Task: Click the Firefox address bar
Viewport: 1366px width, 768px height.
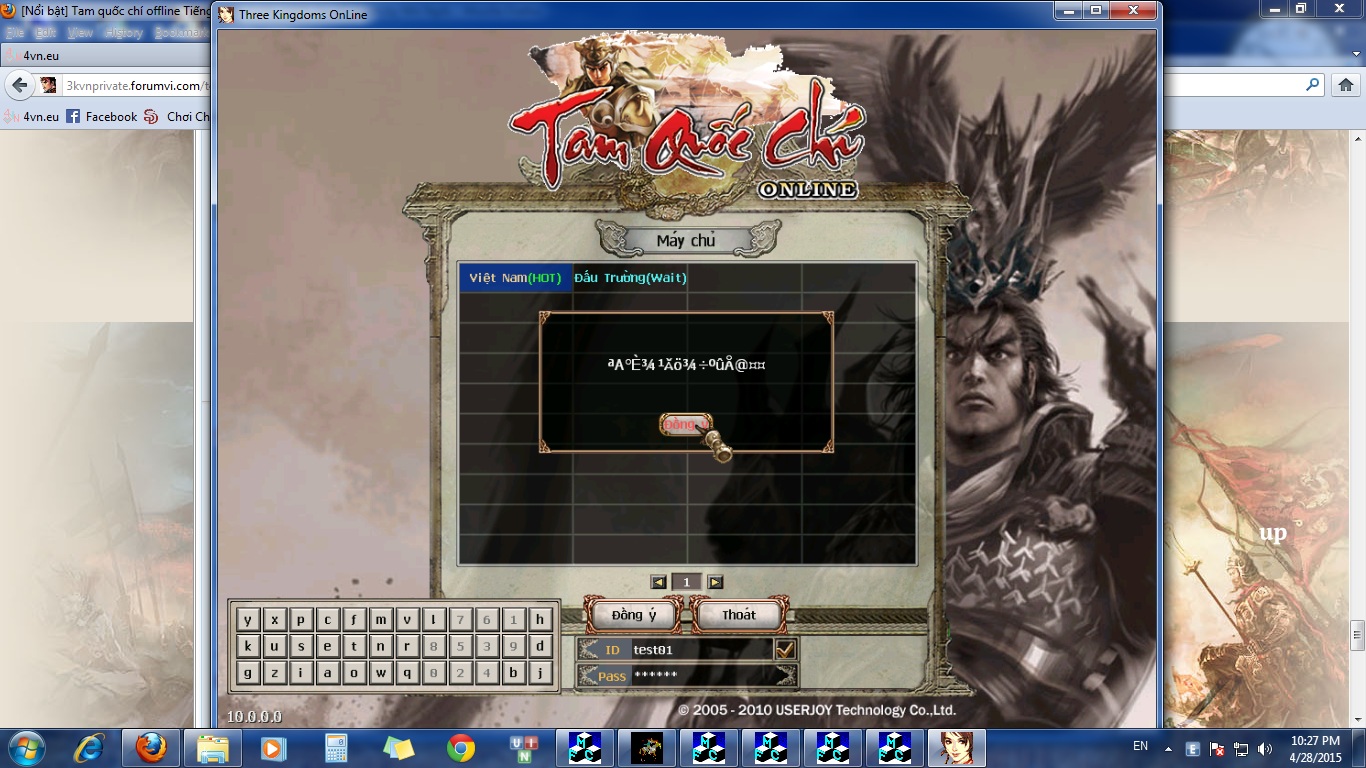Action: point(135,86)
